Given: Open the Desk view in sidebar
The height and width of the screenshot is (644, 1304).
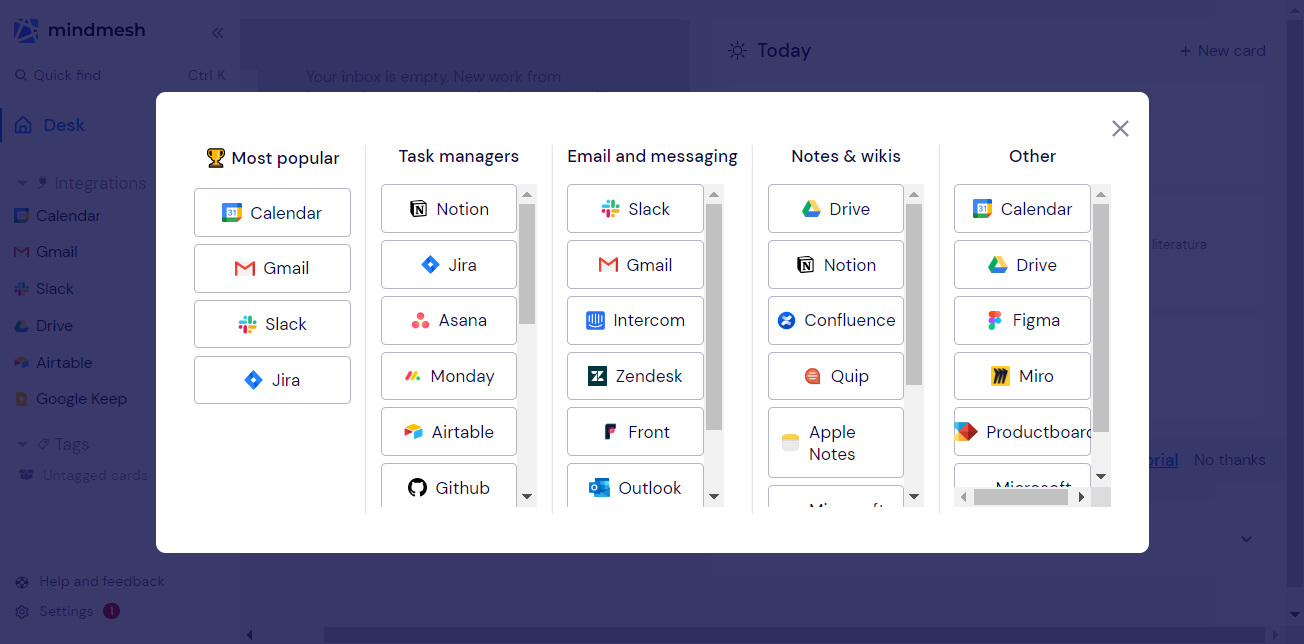Looking at the screenshot, I should (63, 125).
